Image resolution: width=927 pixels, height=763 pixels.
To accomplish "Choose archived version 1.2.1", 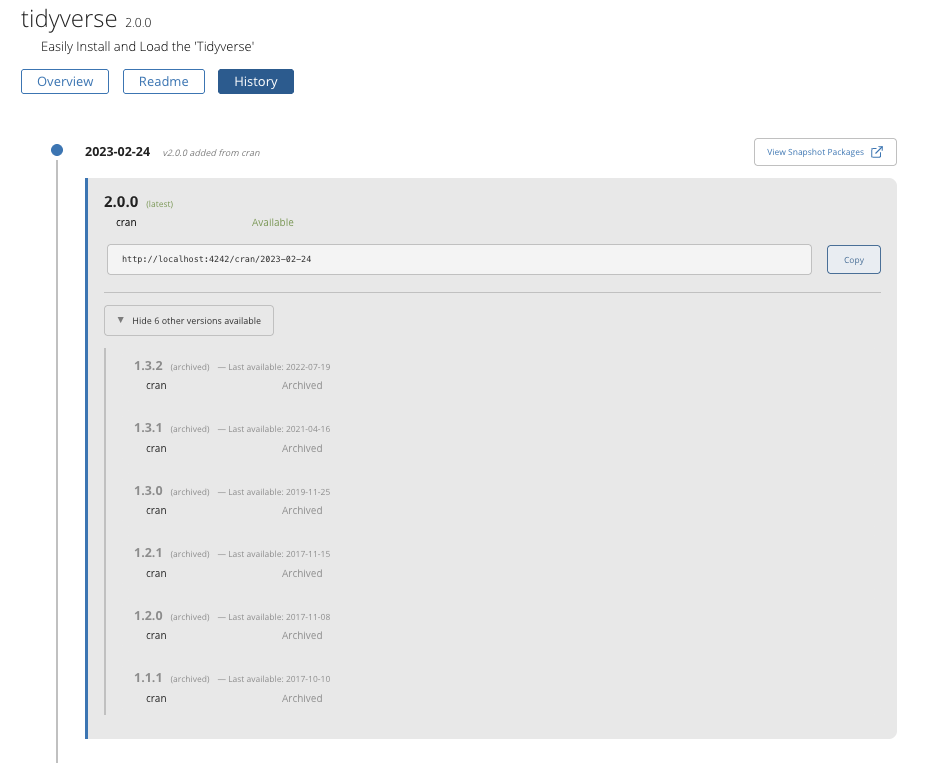I will (x=148, y=553).
